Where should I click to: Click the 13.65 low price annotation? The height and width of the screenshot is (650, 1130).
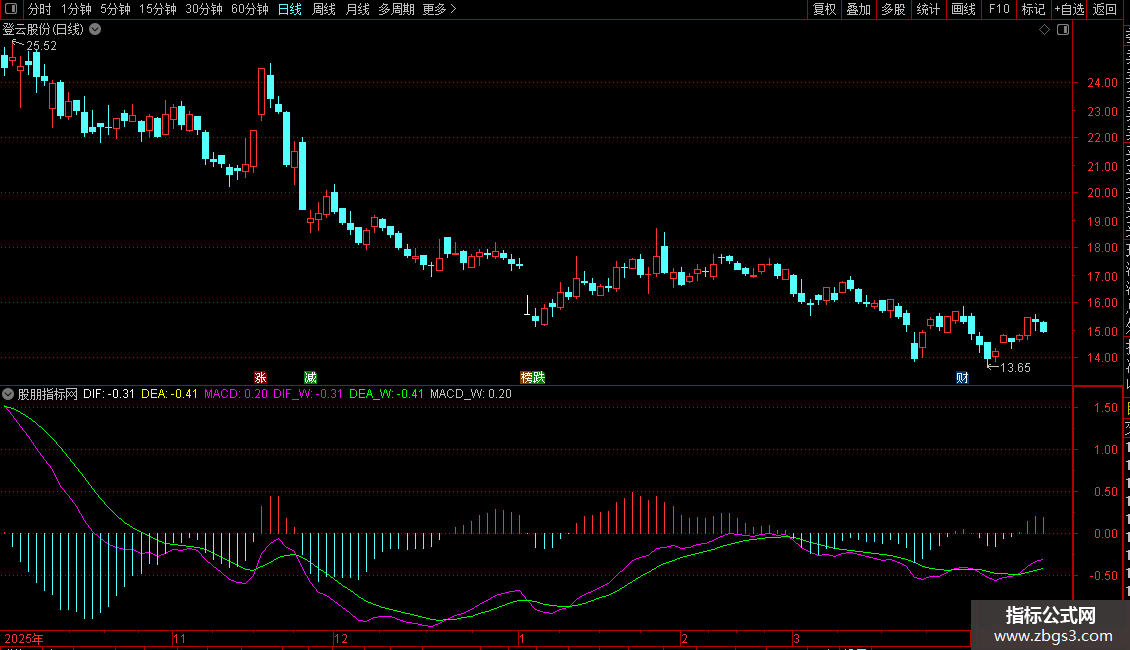coord(1015,368)
